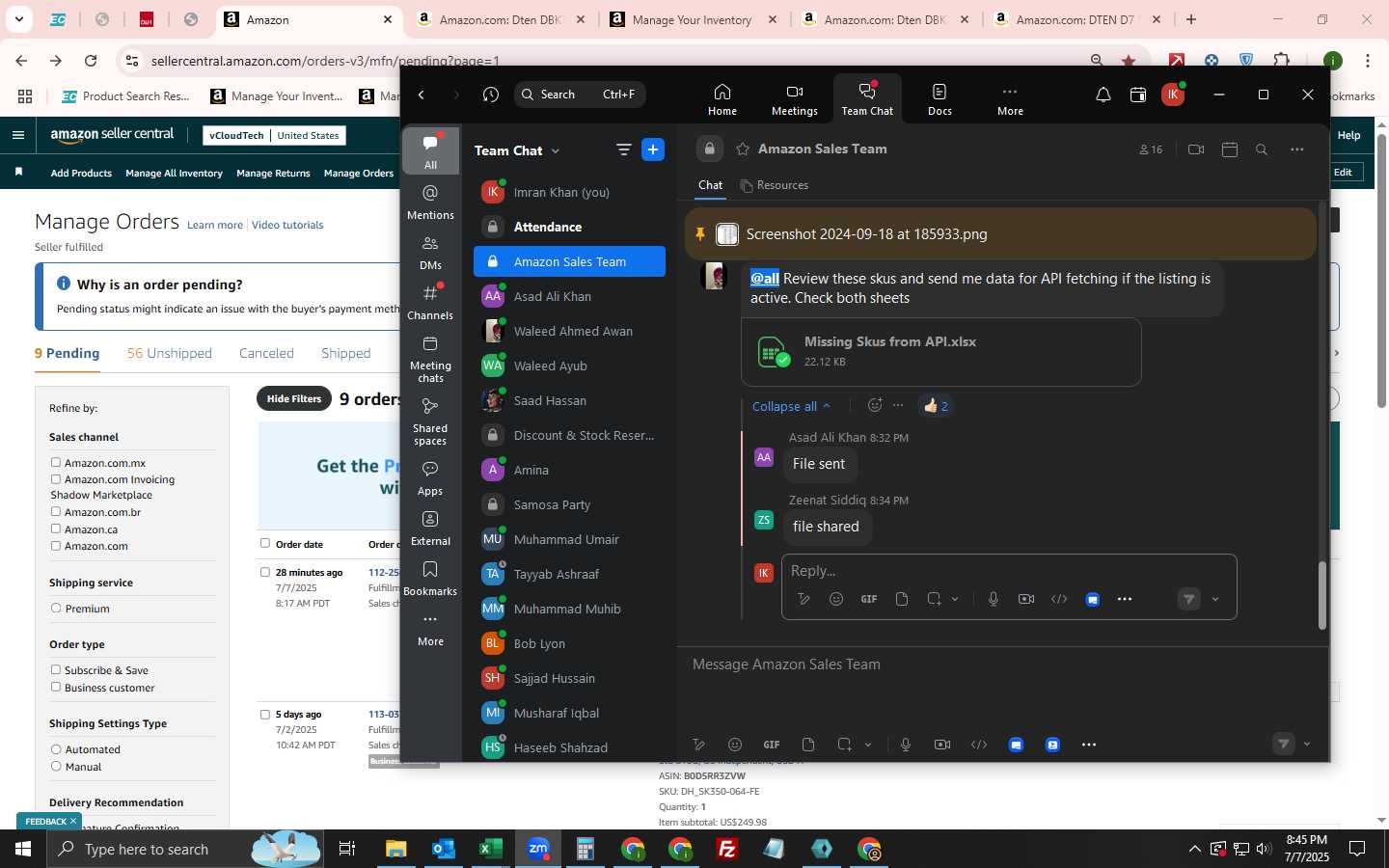1389x868 pixels.
Task: Click the blue new chat plus button
Action: tap(653, 149)
